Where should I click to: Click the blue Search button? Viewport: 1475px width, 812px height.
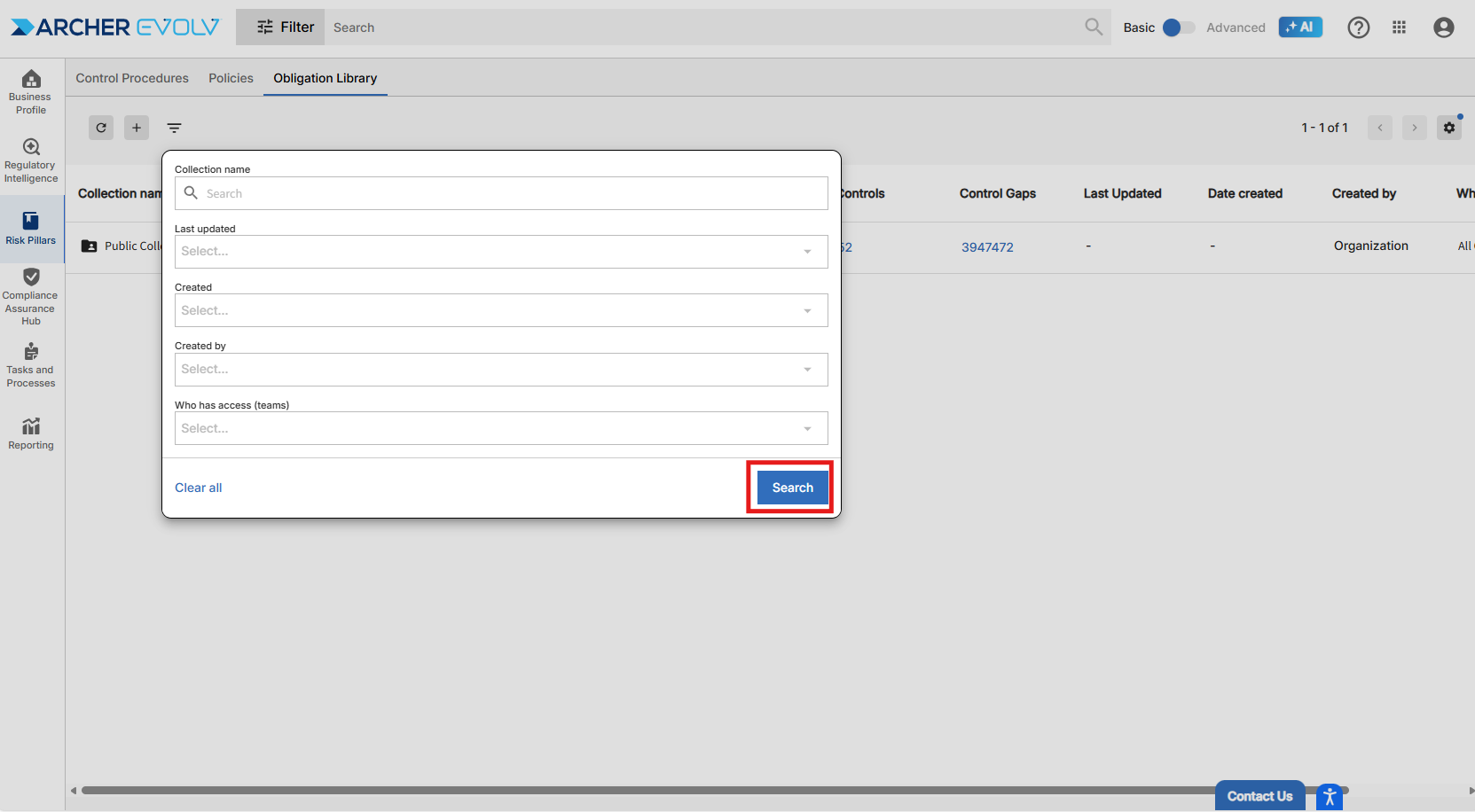coord(792,488)
